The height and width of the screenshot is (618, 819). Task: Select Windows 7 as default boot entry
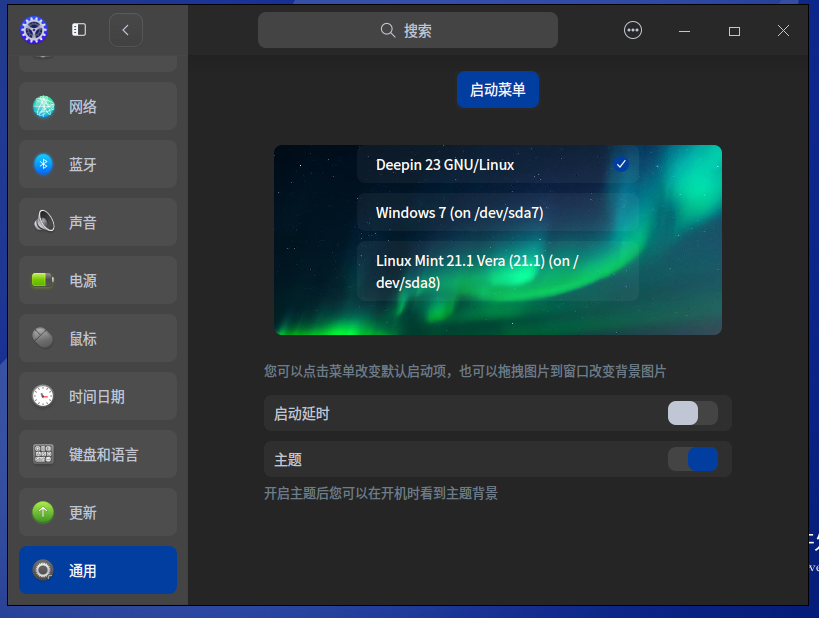(x=497, y=212)
